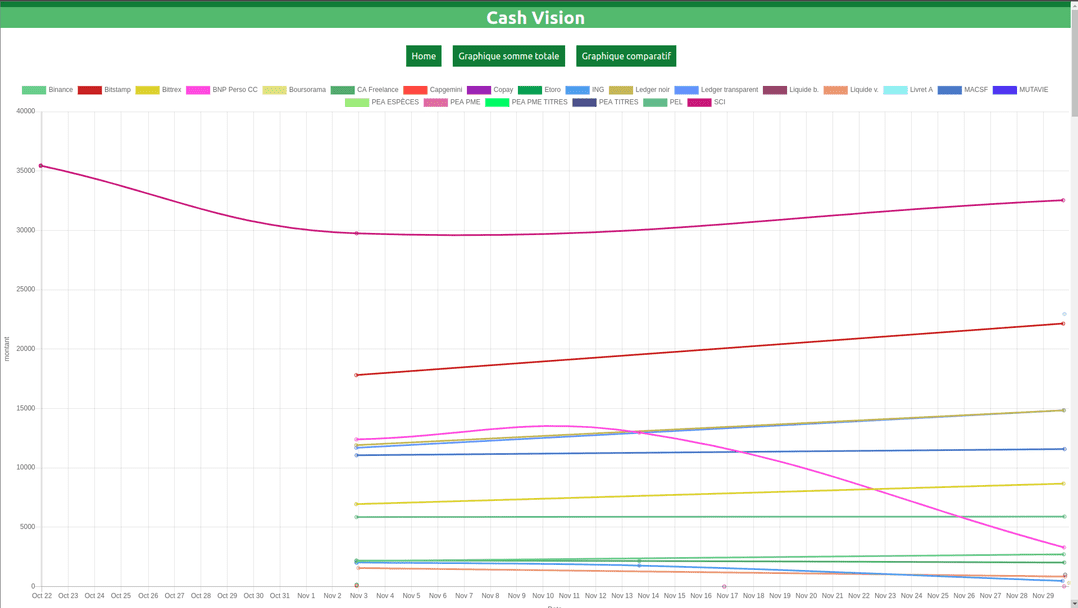
Task: Toggle Liquide v. legend entry
Action: (851, 90)
